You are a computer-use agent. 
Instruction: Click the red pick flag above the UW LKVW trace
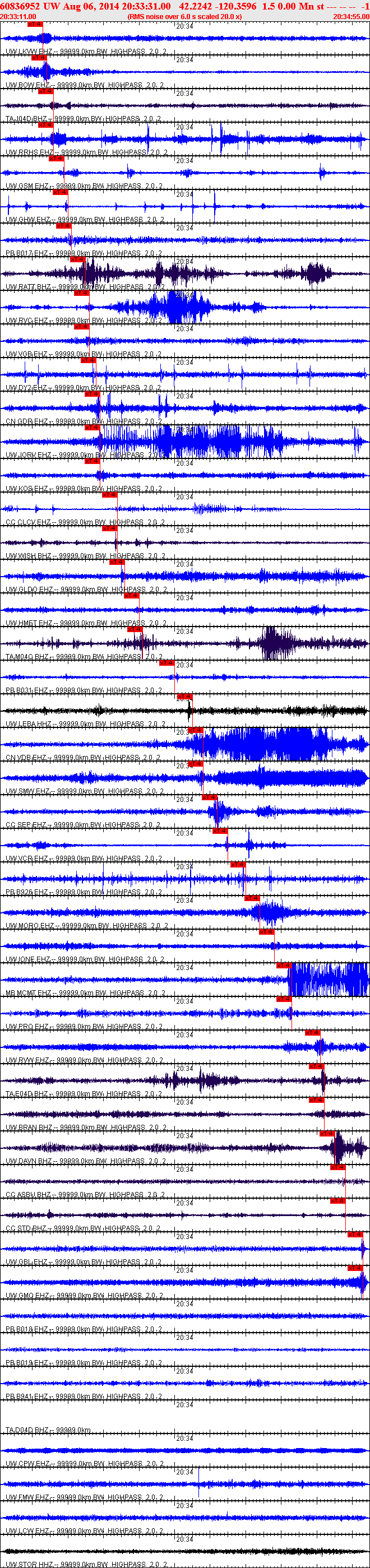(35, 24)
